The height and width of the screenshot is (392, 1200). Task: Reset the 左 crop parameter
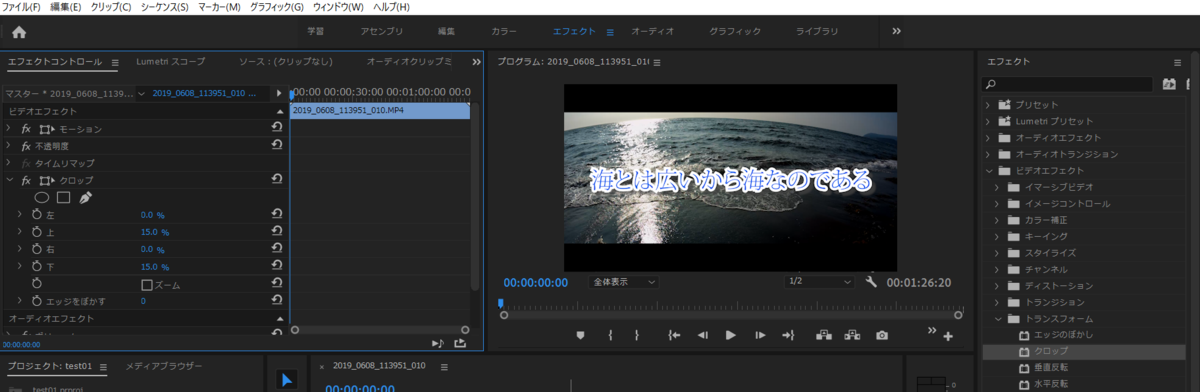(277, 215)
